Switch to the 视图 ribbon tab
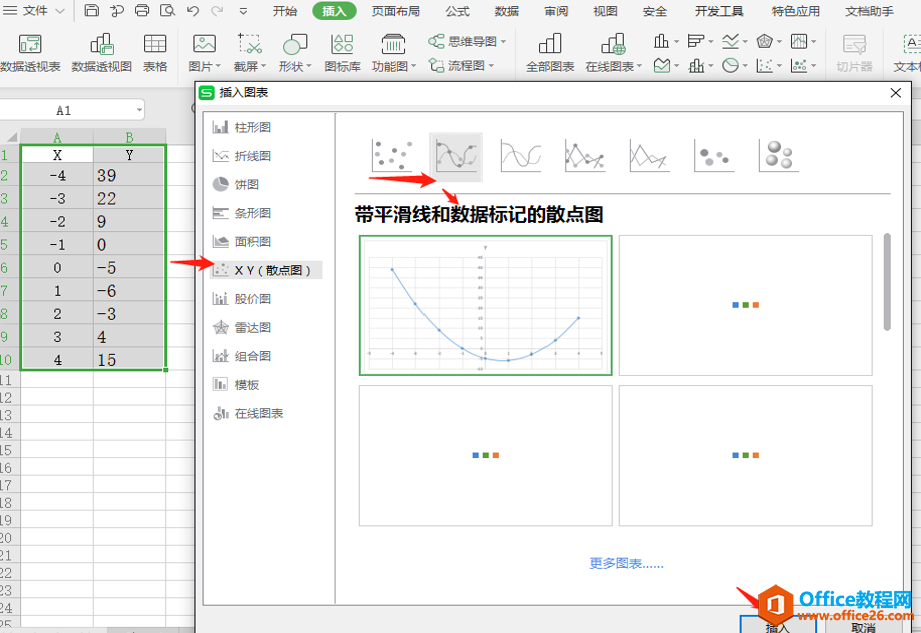 606,11
